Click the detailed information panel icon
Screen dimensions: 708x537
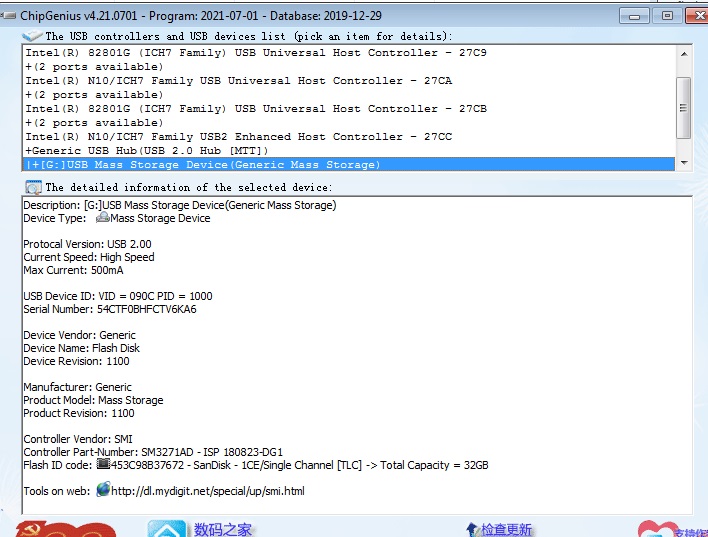pos(33,187)
